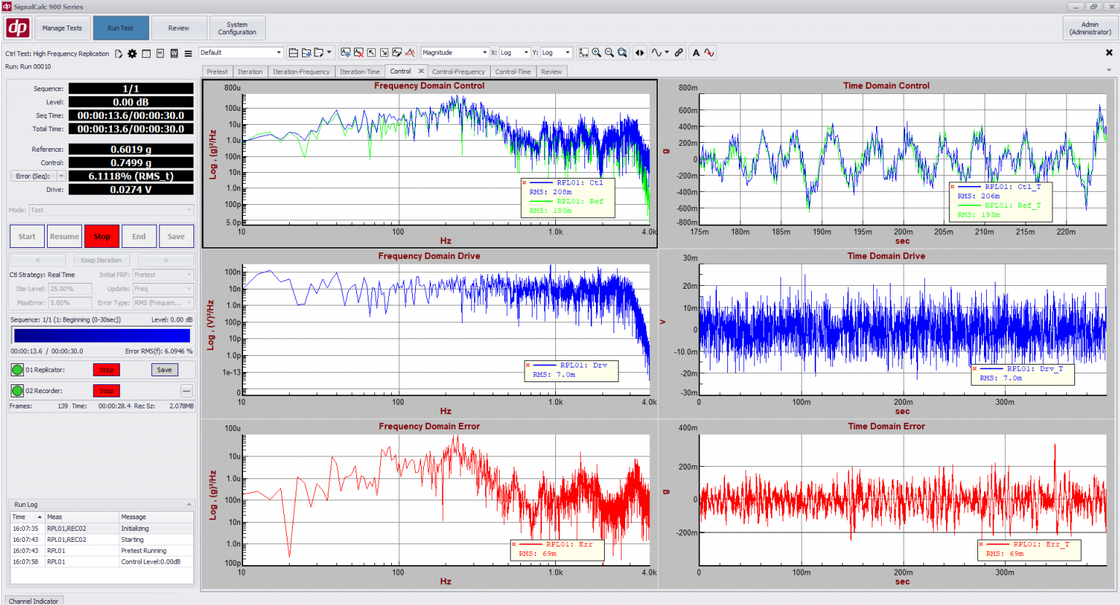The height and width of the screenshot is (605, 1120).
Task: Open the Default layout dropdown
Action: [x=278, y=52]
